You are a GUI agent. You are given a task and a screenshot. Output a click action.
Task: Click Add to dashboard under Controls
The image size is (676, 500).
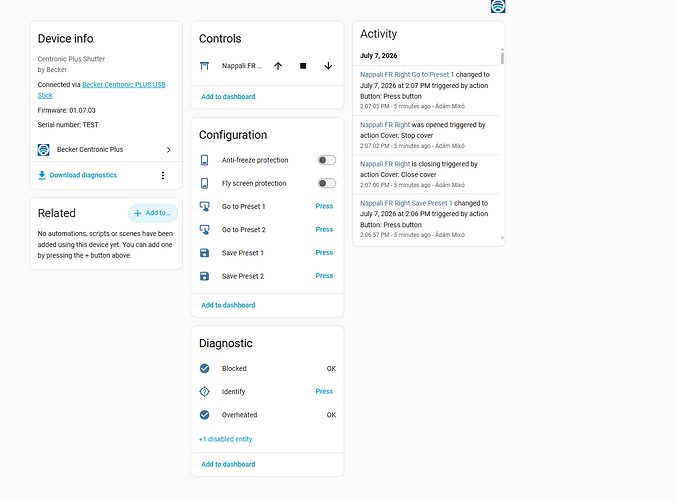pyautogui.click(x=228, y=97)
